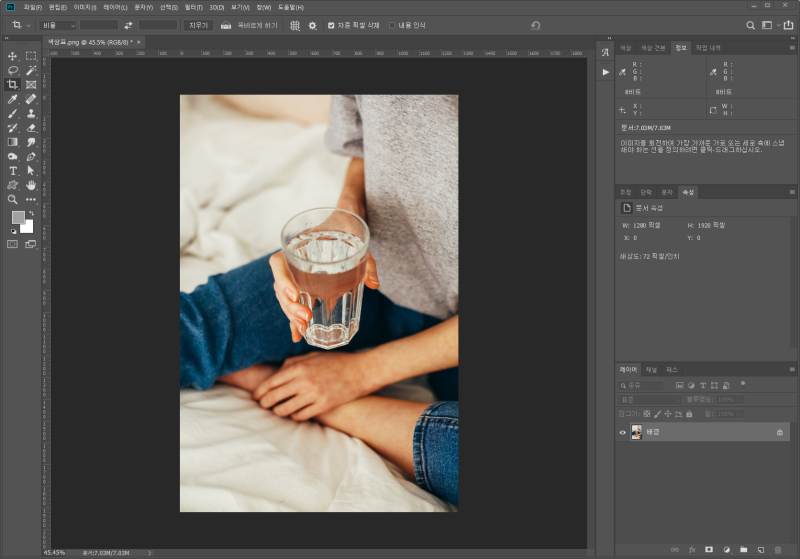The height and width of the screenshot is (559, 800).
Task: Open the Layers panel flyout menu
Action: tap(792, 369)
